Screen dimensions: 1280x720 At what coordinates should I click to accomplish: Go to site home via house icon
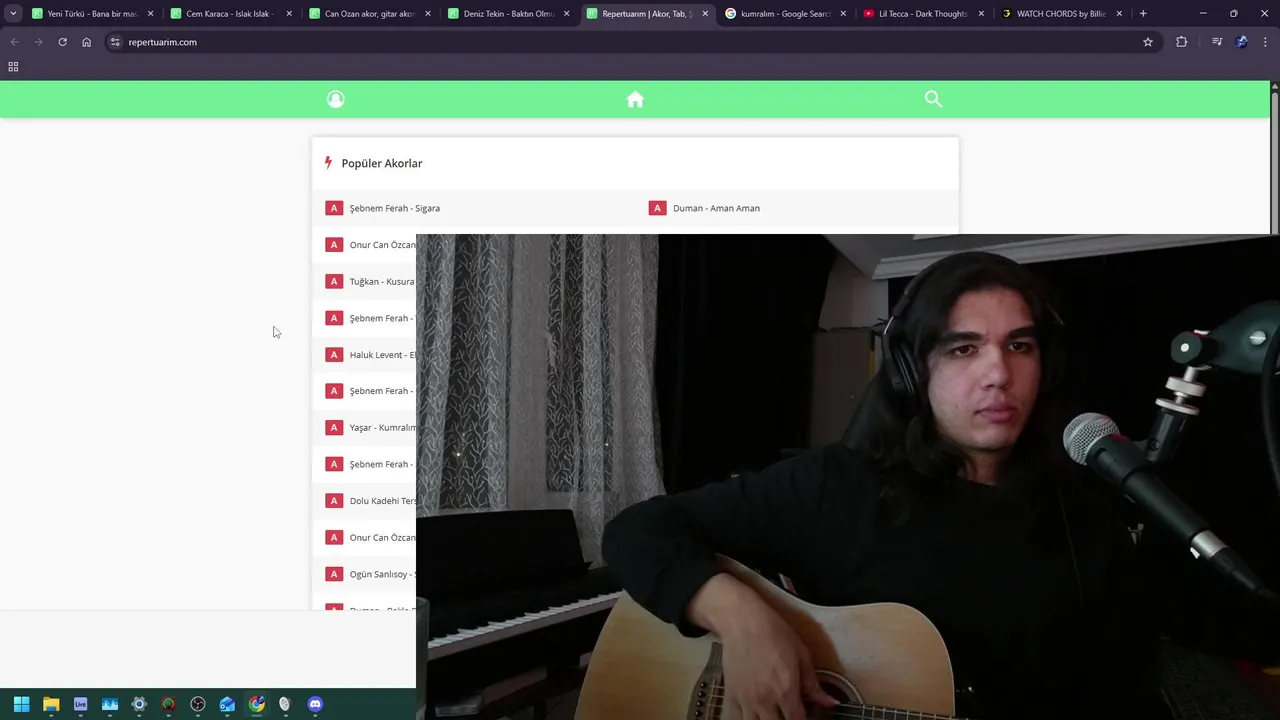(635, 99)
